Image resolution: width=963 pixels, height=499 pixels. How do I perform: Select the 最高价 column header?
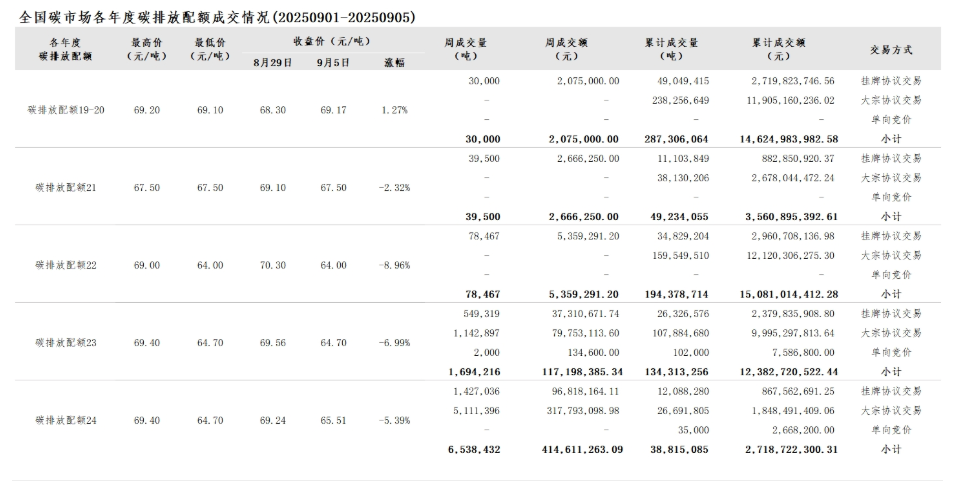[x=147, y=49]
